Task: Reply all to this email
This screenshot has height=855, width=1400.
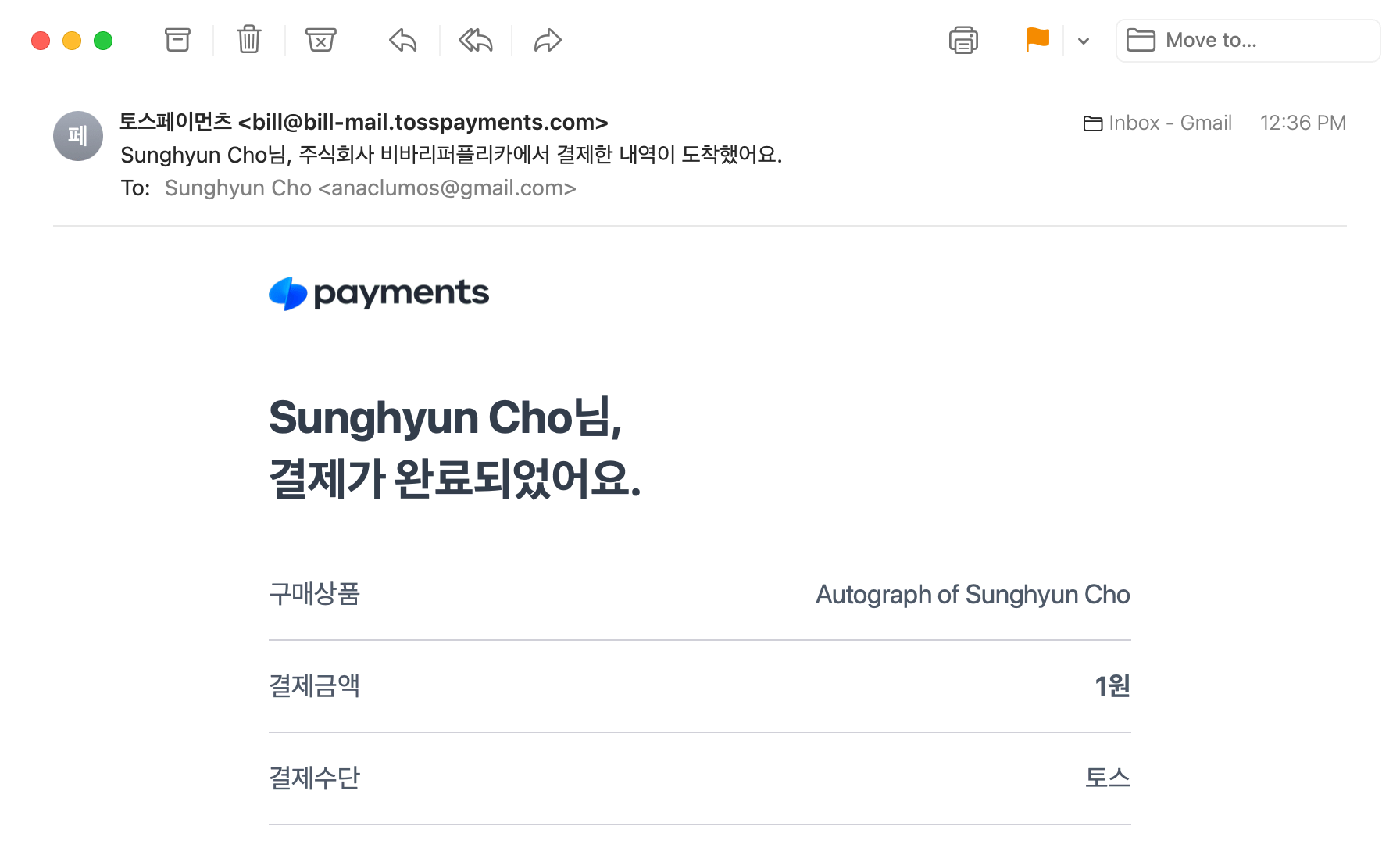Action: (475, 40)
